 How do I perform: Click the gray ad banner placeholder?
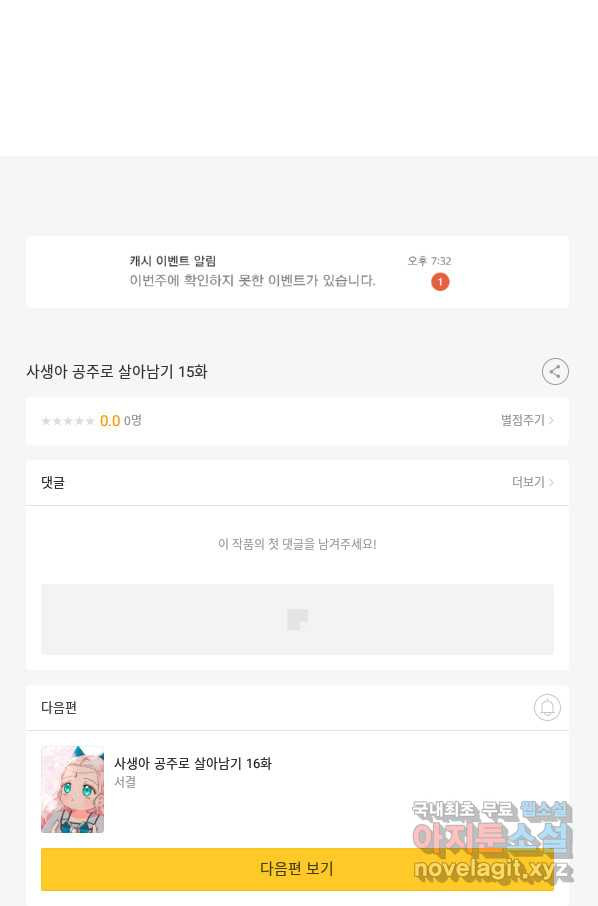(x=298, y=619)
